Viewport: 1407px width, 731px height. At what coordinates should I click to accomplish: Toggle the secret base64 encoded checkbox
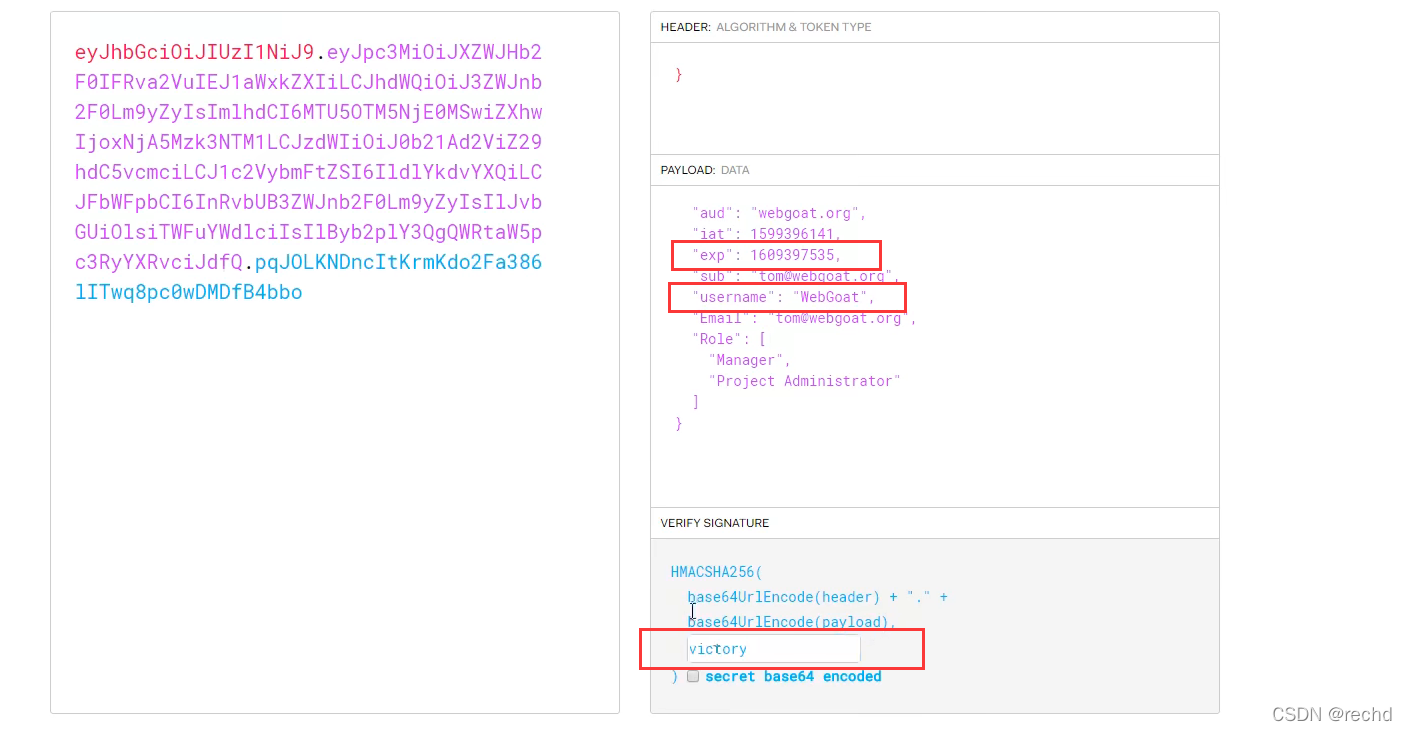(x=693, y=677)
